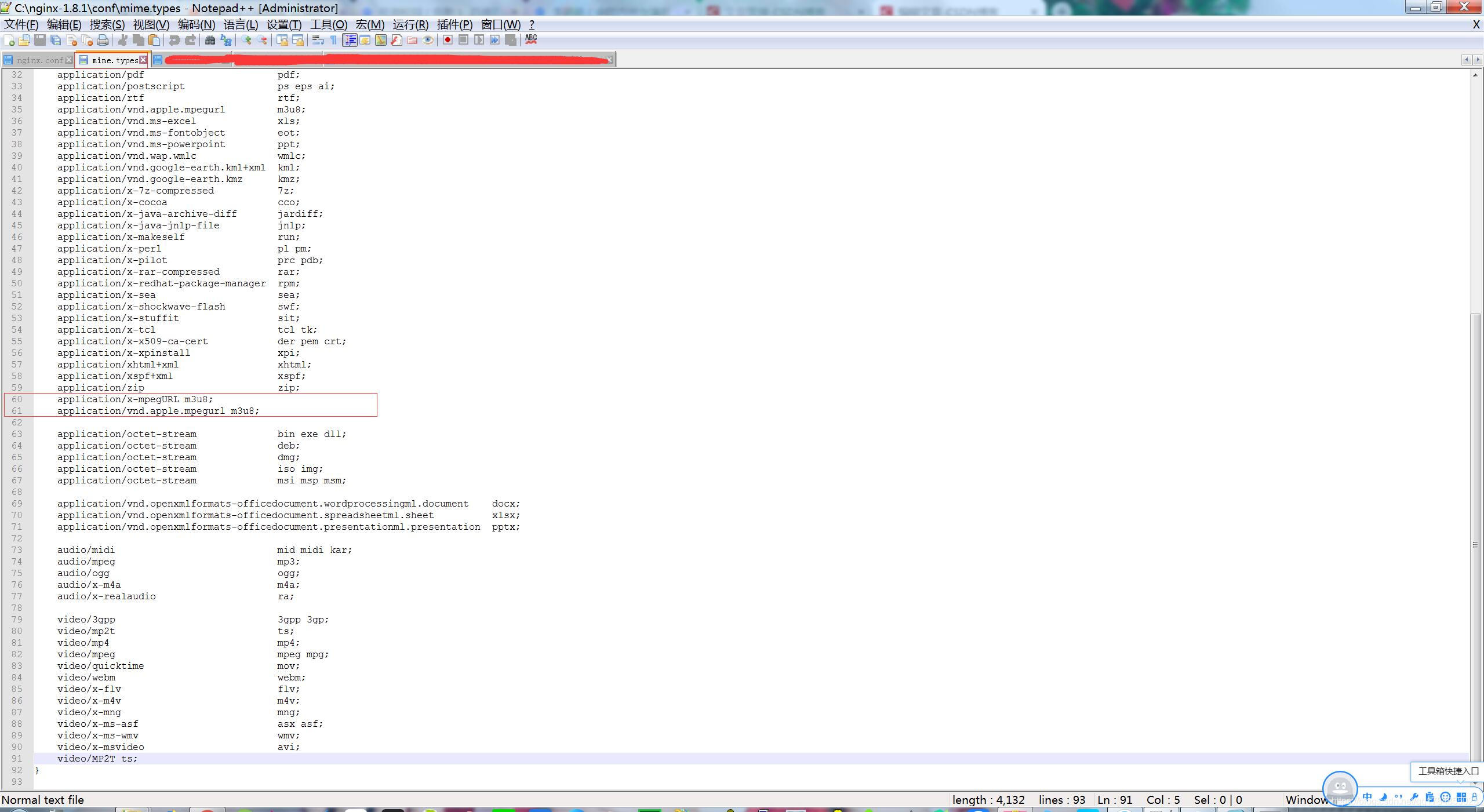Toggle the indent guide button
The image size is (1484, 812).
[x=350, y=40]
